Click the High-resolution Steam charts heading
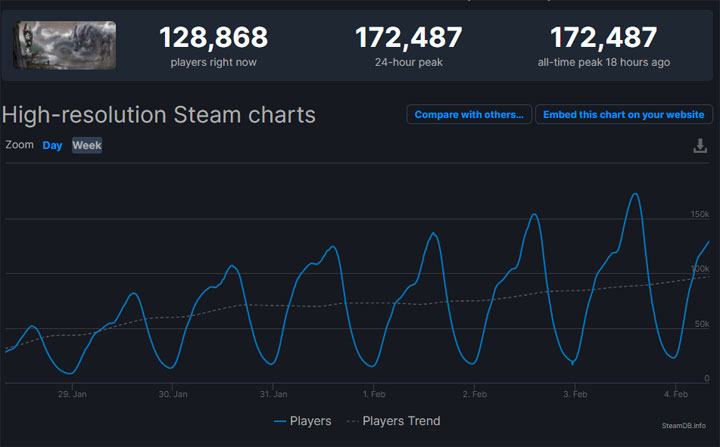Viewport: 720px width, 447px height. (x=159, y=115)
